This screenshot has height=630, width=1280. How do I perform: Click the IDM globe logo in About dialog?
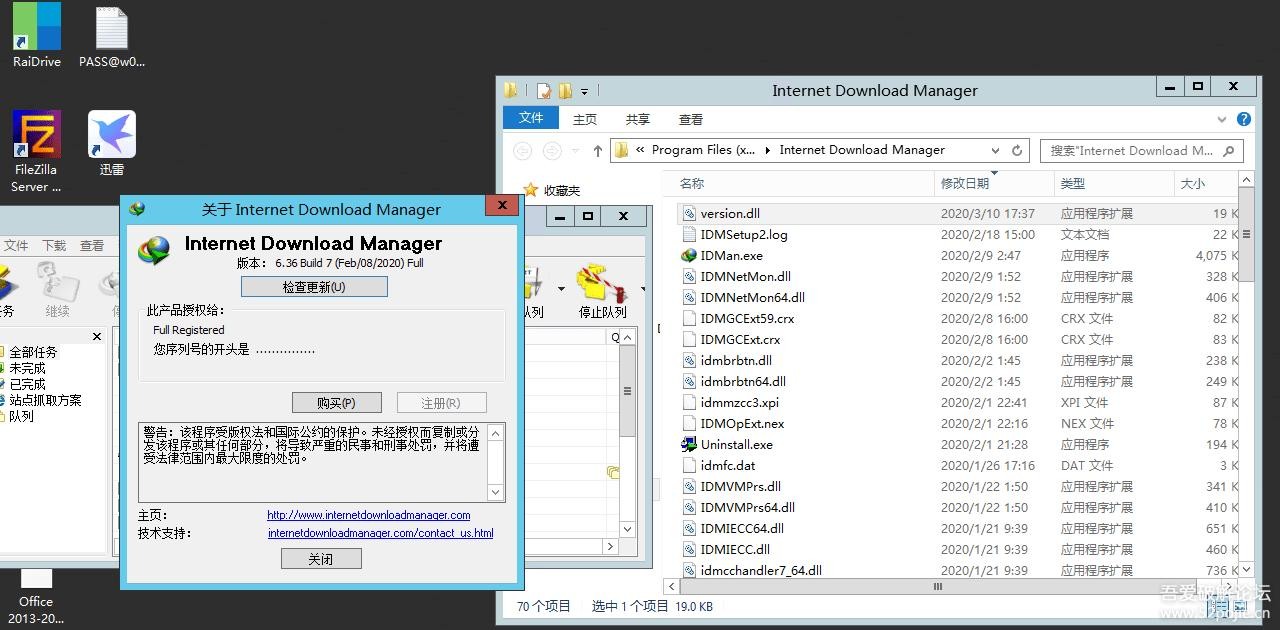pyautogui.click(x=154, y=249)
